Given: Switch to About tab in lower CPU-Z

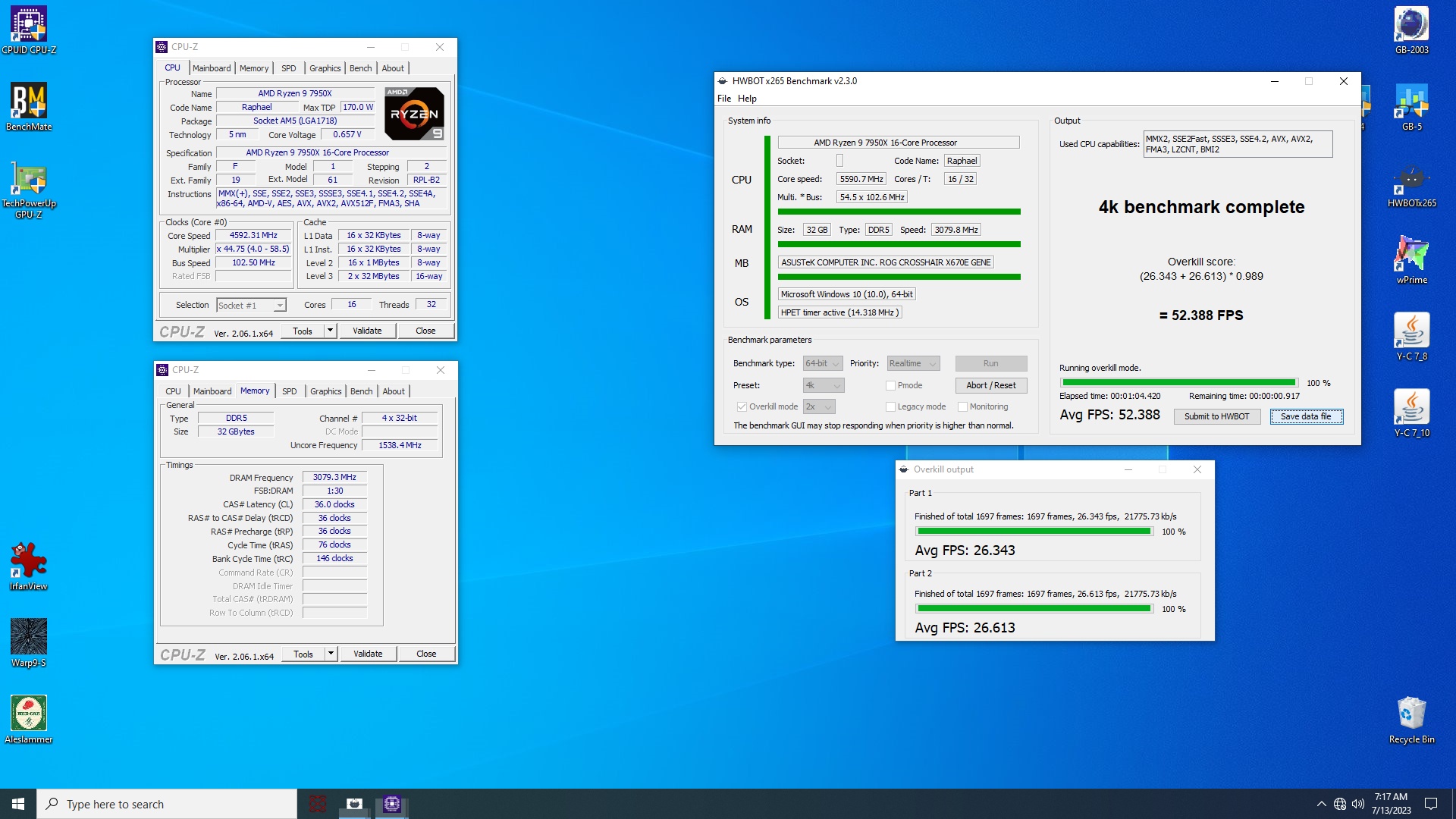Looking at the screenshot, I should point(394,391).
